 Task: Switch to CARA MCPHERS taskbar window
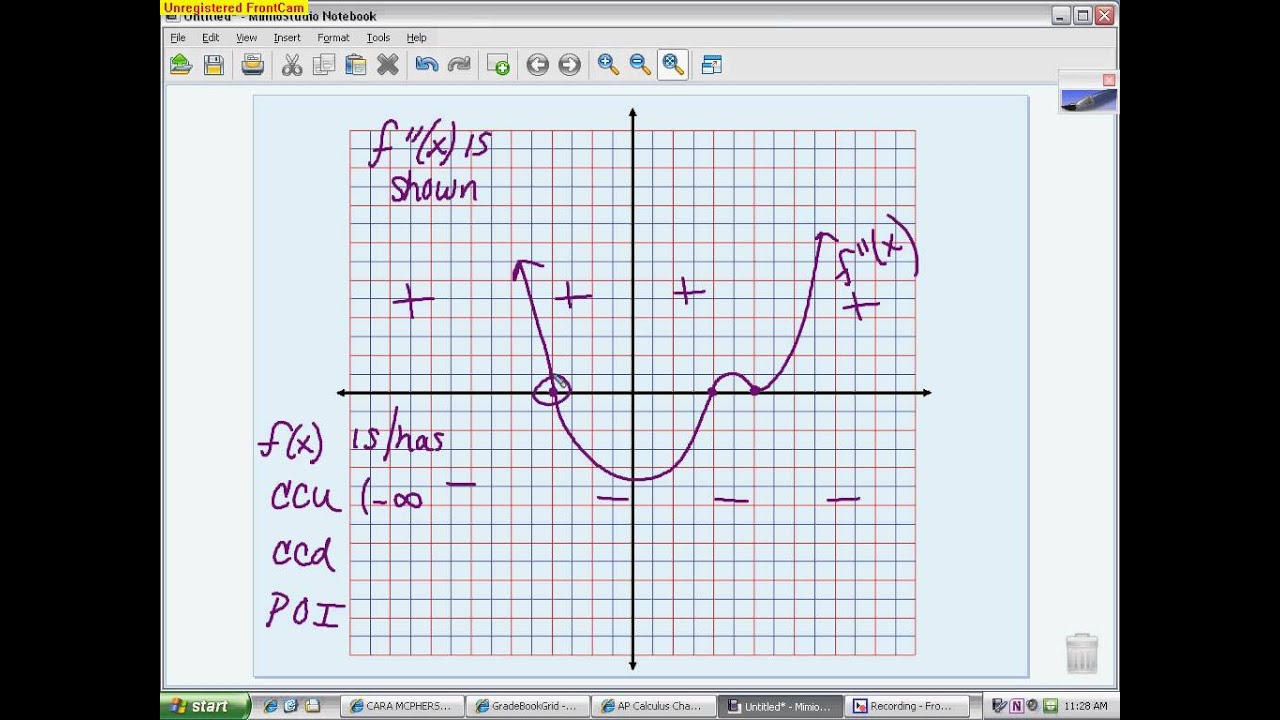coord(401,706)
